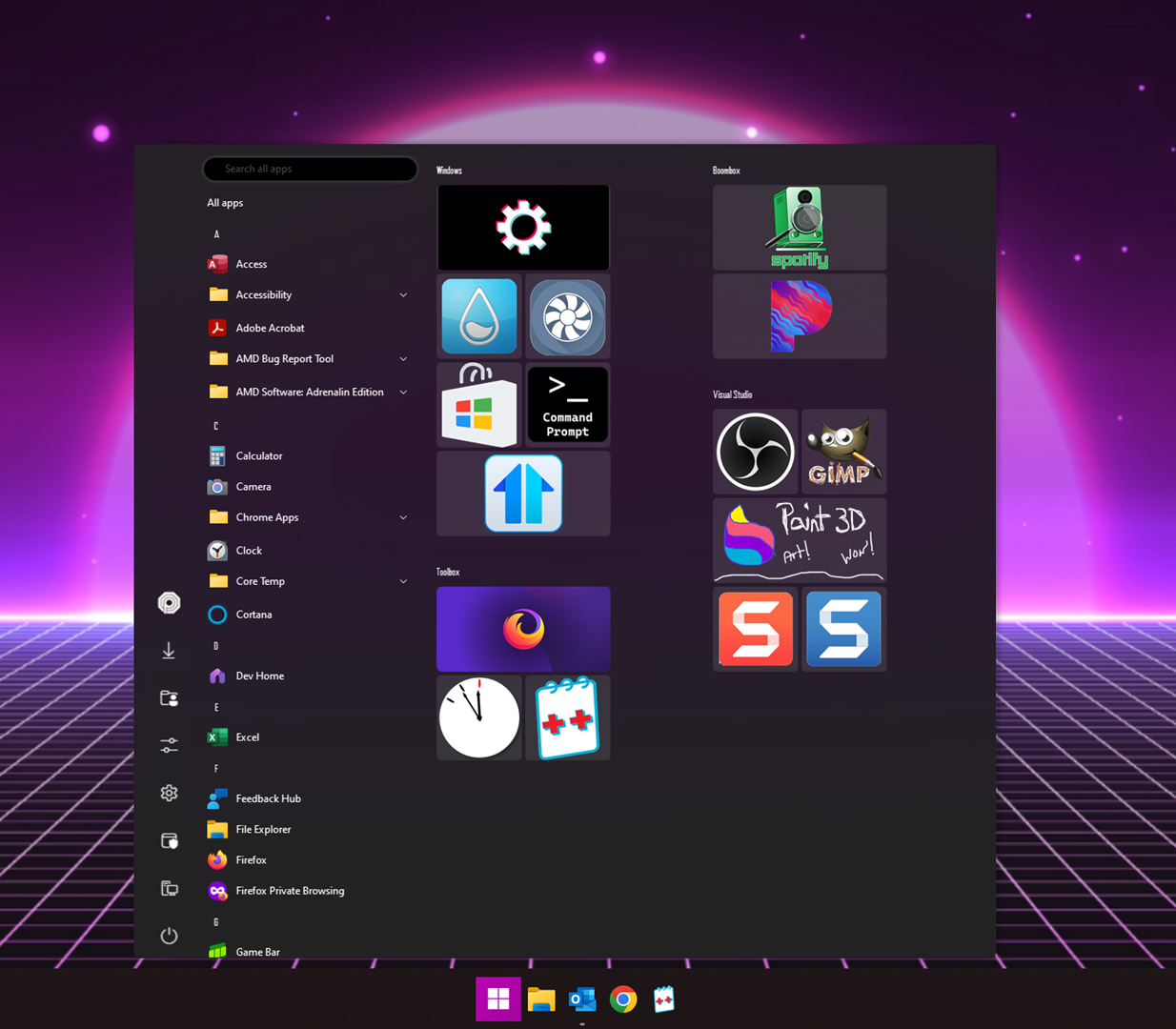This screenshot has height=1029, width=1176.
Task: Launch Calculator from the app list
Action: tap(310, 455)
